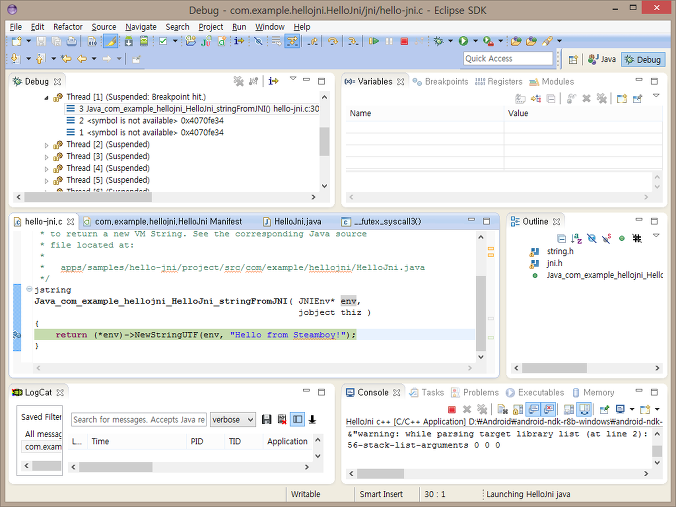Image resolution: width=676 pixels, height=507 pixels.
Task: Expand Thread [3] (Suspended)
Action: click(46, 157)
